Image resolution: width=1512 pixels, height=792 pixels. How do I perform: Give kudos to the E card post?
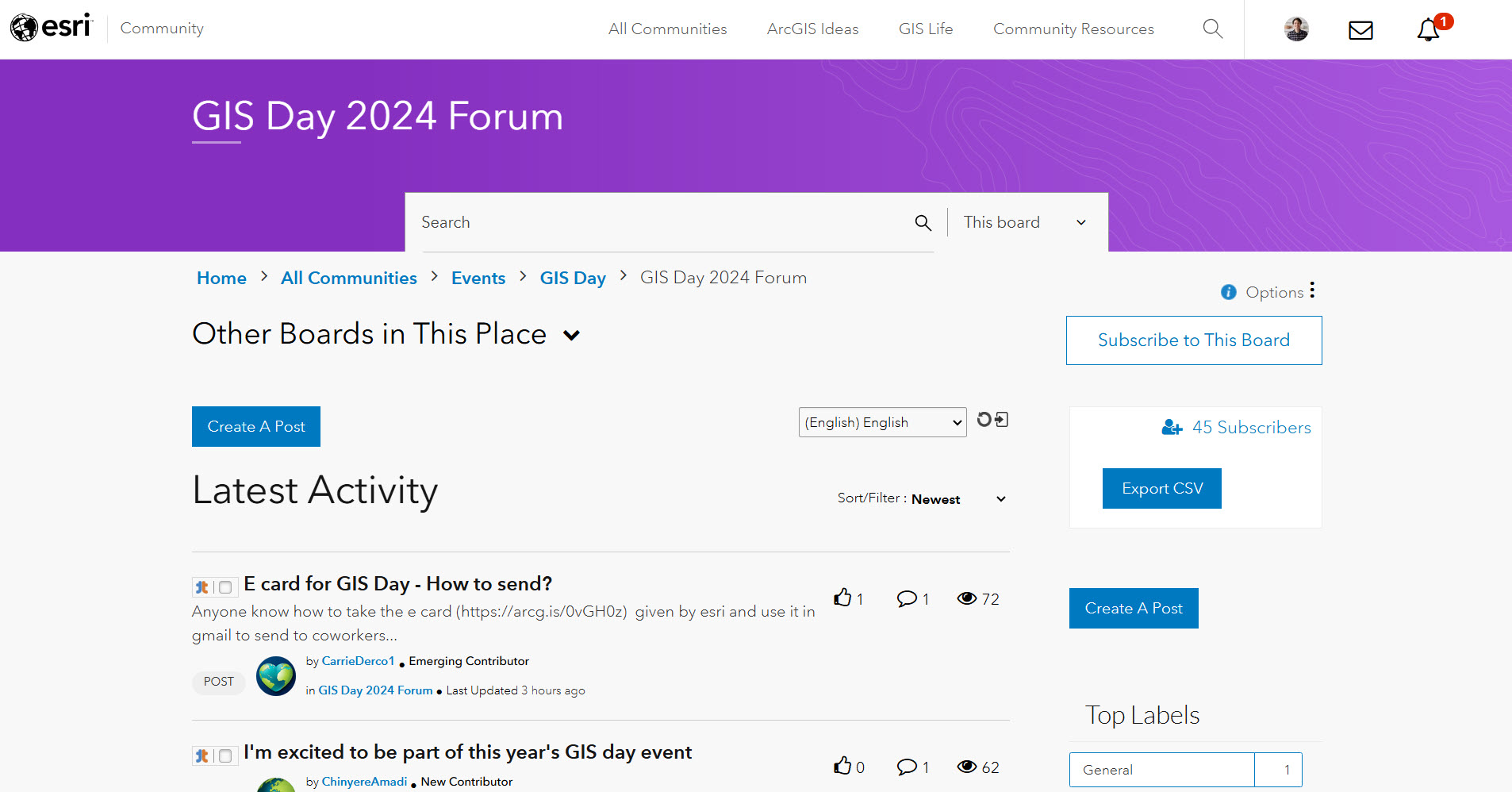click(842, 598)
